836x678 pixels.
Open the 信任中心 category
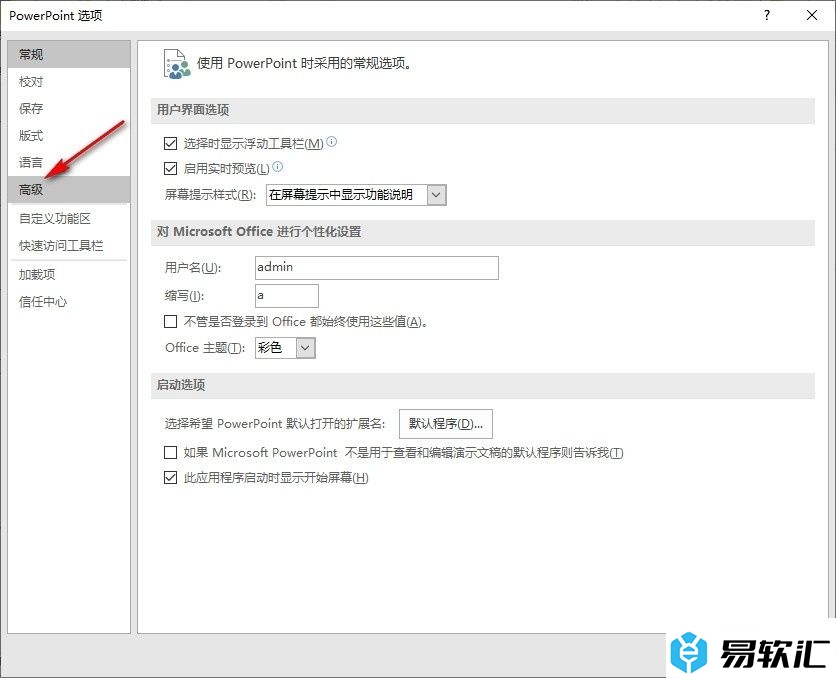(x=69, y=302)
